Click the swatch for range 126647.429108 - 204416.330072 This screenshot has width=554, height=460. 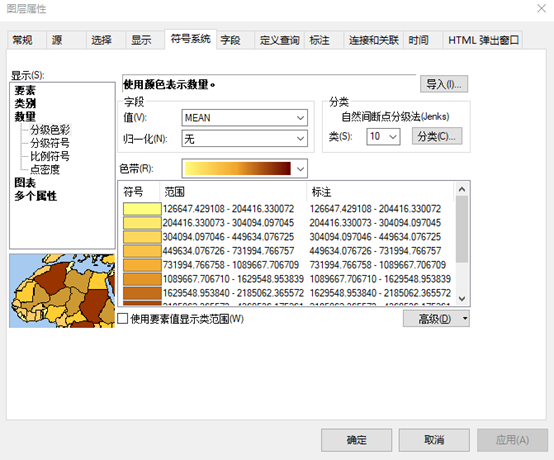point(142,209)
